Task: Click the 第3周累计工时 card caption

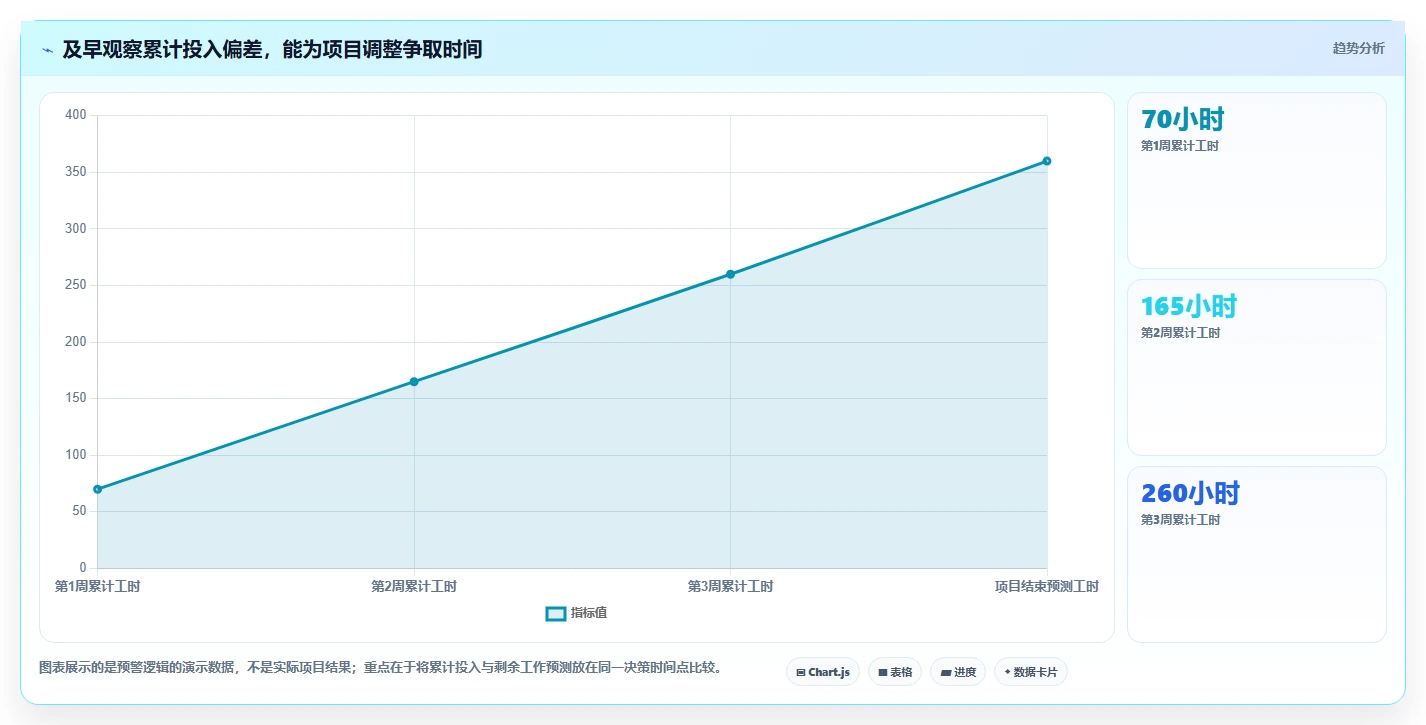Action: [x=1180, y=520]
